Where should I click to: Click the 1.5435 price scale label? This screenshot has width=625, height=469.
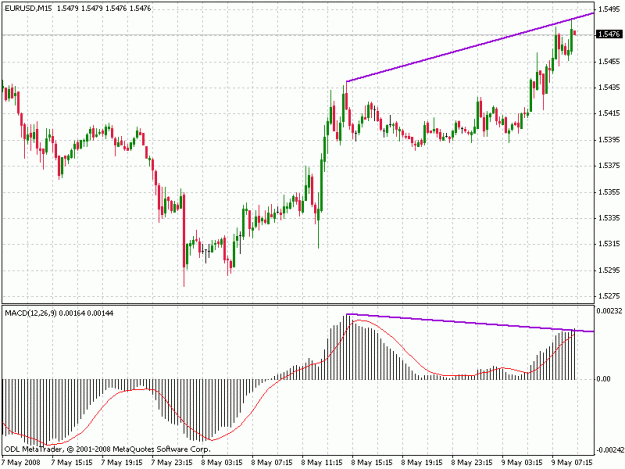pyautogui.click(x=609, y=87)
